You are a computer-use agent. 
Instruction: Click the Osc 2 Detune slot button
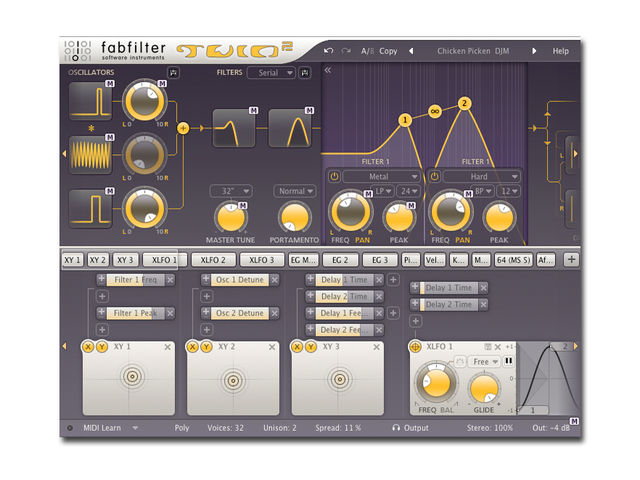point(240,313)
